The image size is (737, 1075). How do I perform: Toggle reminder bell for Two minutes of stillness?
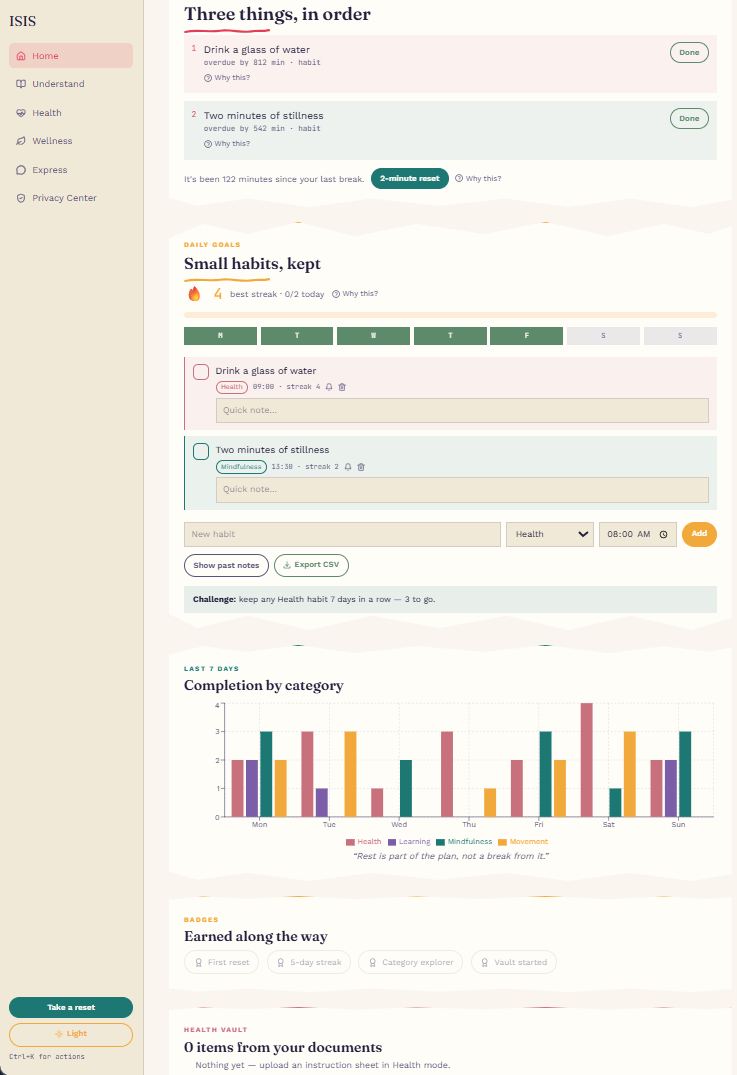tap(348, 466)
